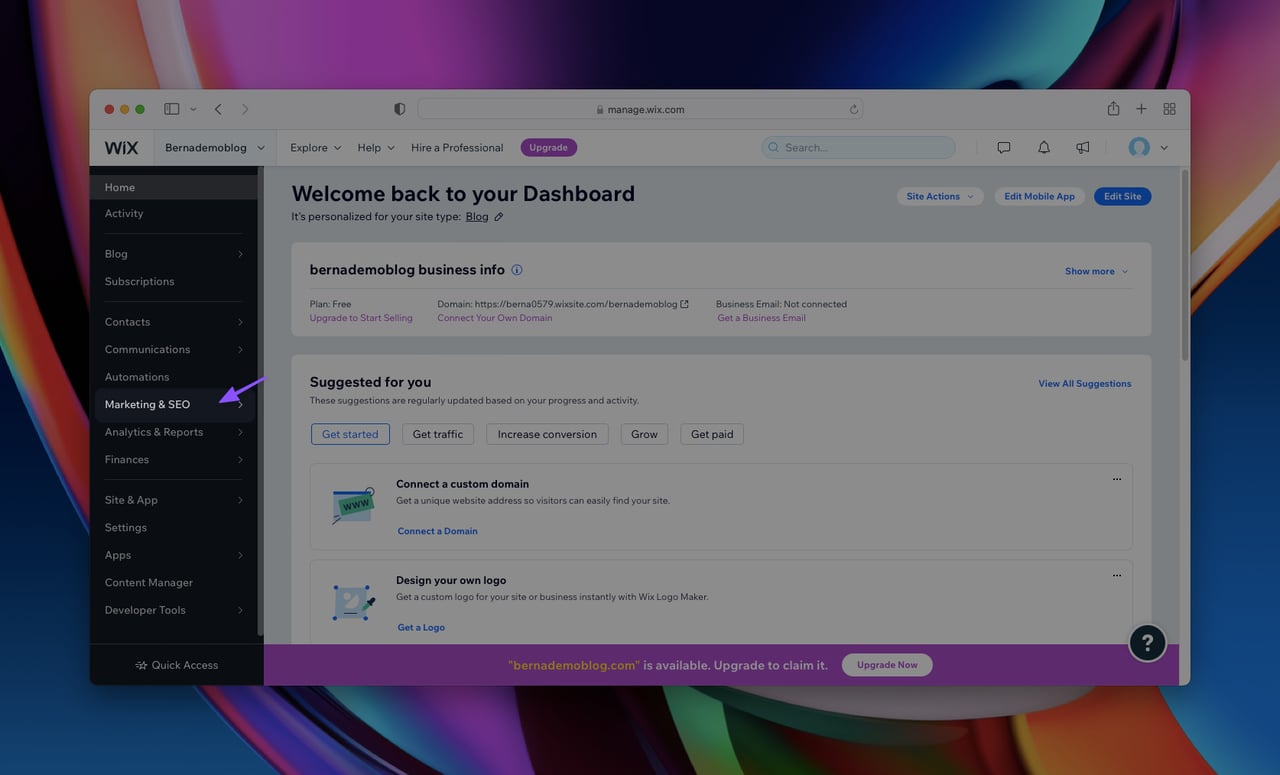
Task: Open the help question mark button
Action: point(1147,642)
